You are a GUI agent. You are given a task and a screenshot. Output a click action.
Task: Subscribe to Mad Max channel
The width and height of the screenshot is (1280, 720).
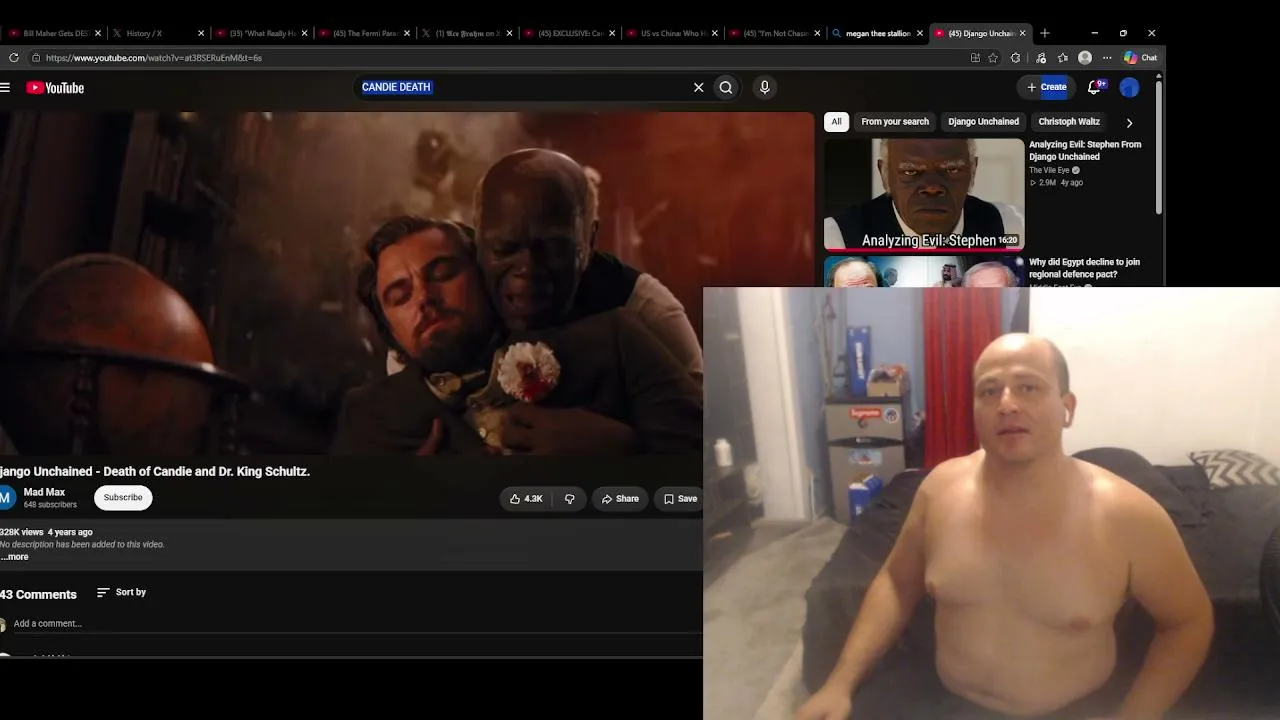tap(123, 497)
